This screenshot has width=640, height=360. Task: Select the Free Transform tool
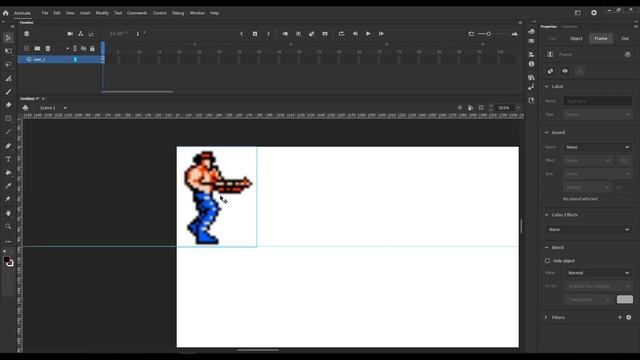tap(8, 51)
